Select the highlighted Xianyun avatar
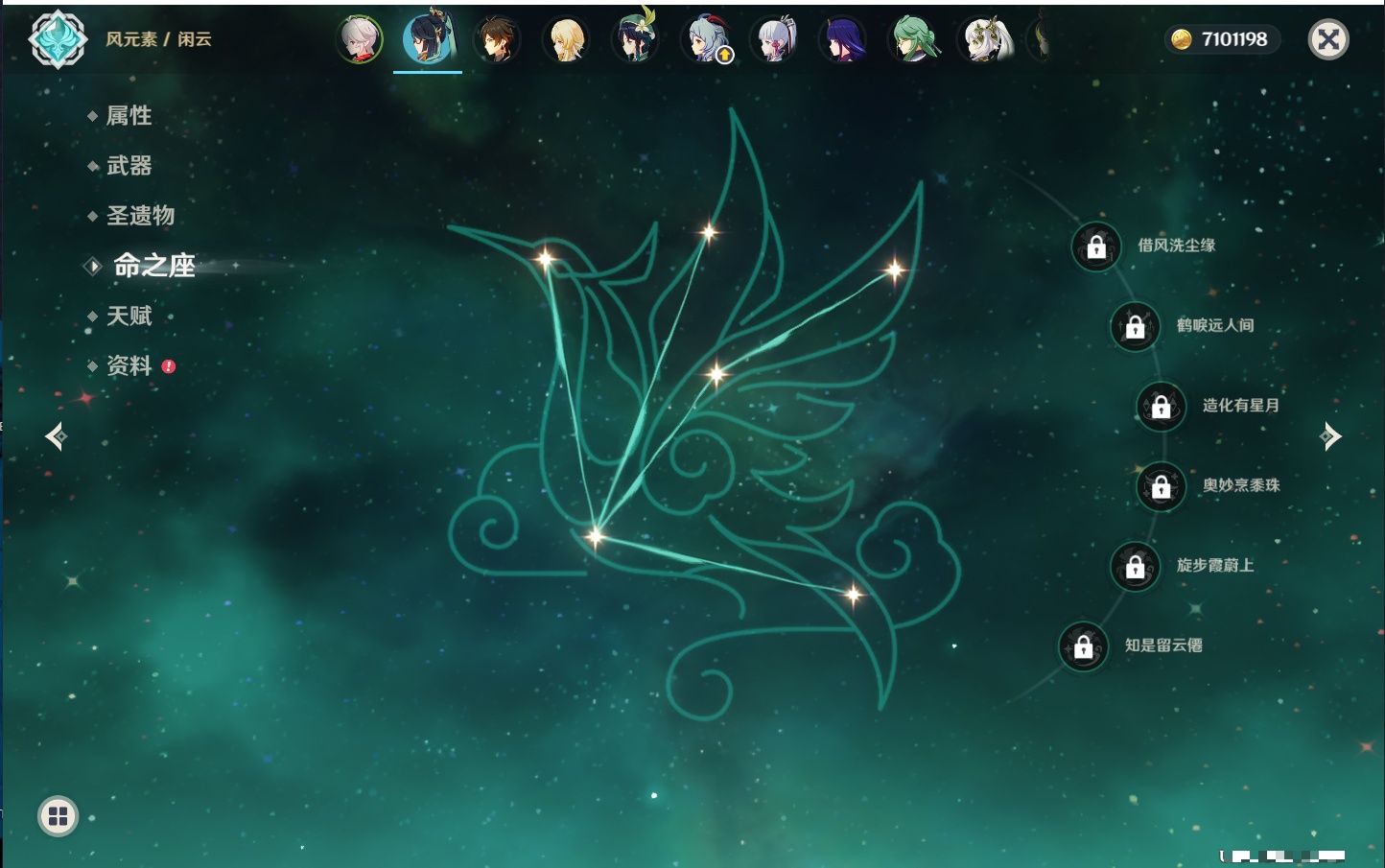The image size is (1385, 868). (x=428, y=38)
